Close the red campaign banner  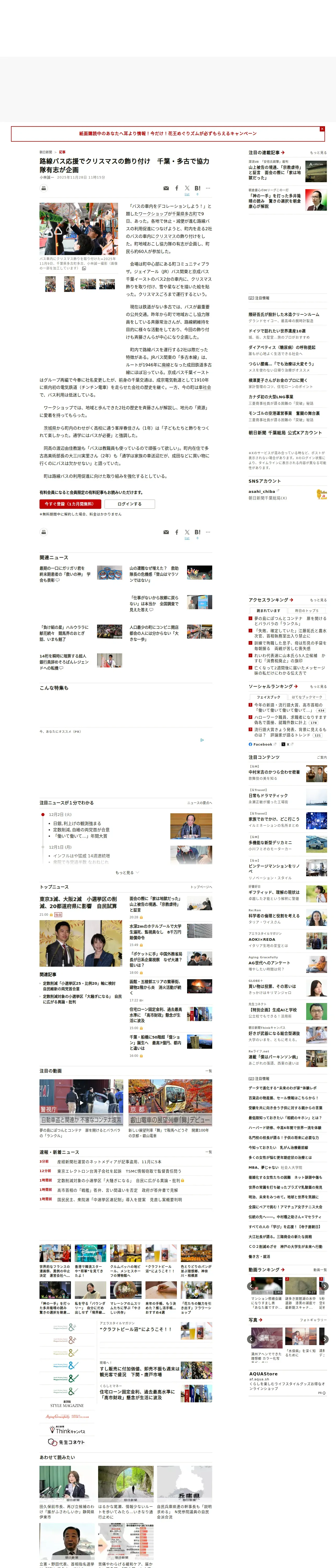click(x=322, y=129)
